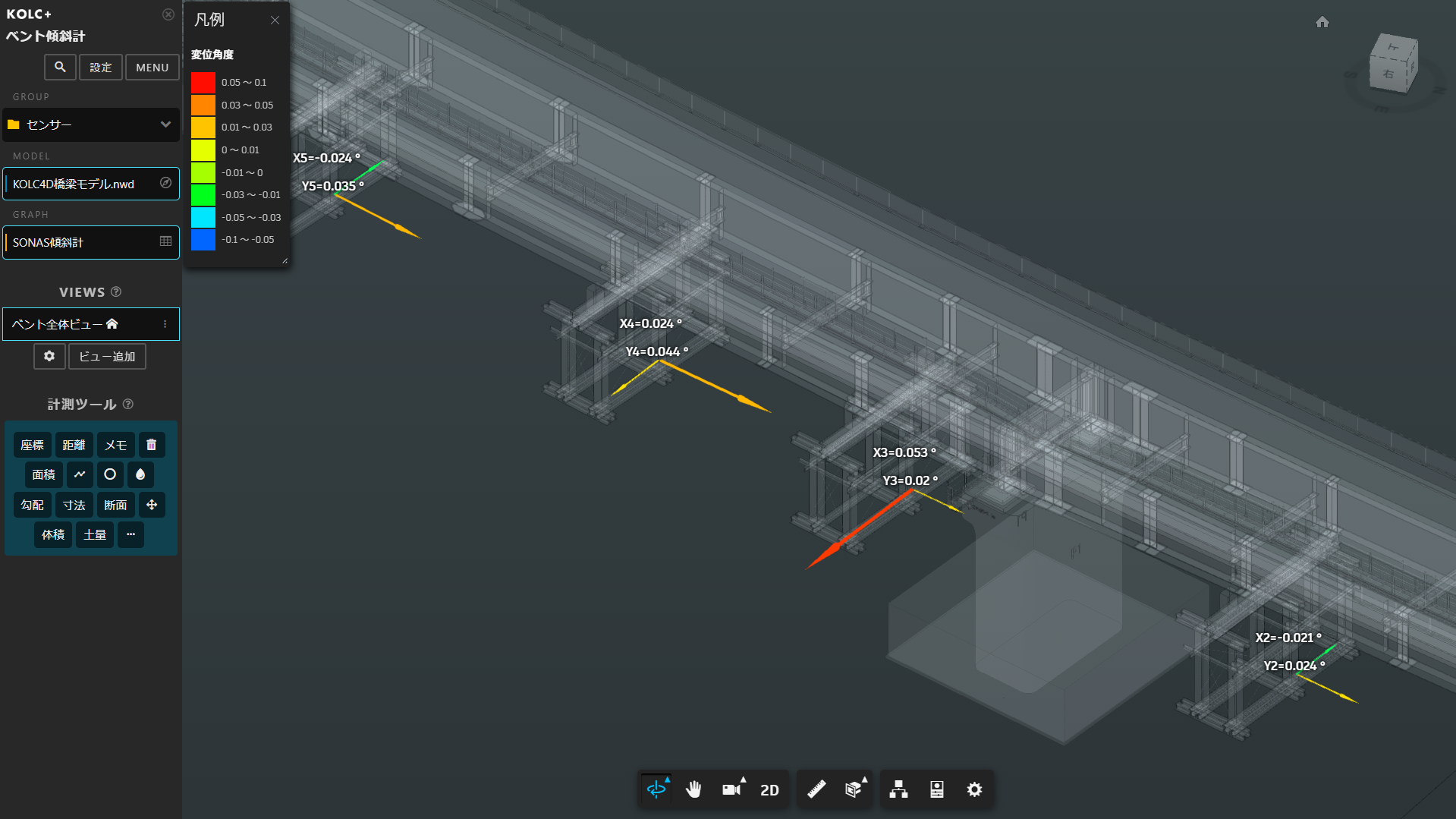Click the amber 0.01～0.03 legend swatch
The height and width of the screenshot is (819, 1456).
click(203, 127)
